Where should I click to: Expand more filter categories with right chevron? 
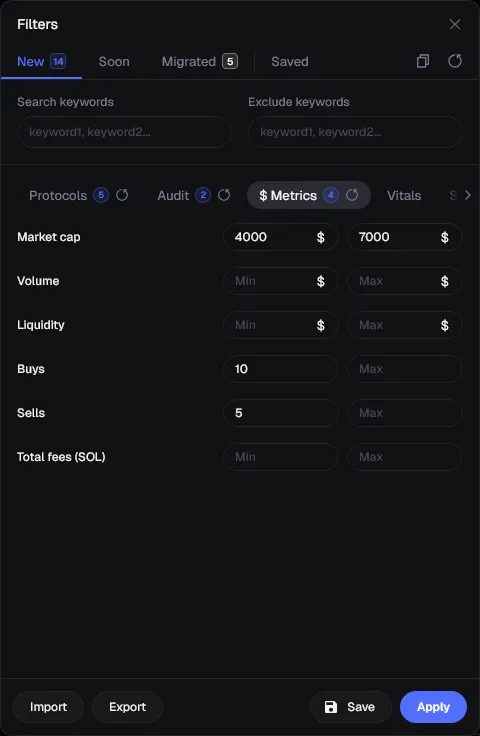467,195
